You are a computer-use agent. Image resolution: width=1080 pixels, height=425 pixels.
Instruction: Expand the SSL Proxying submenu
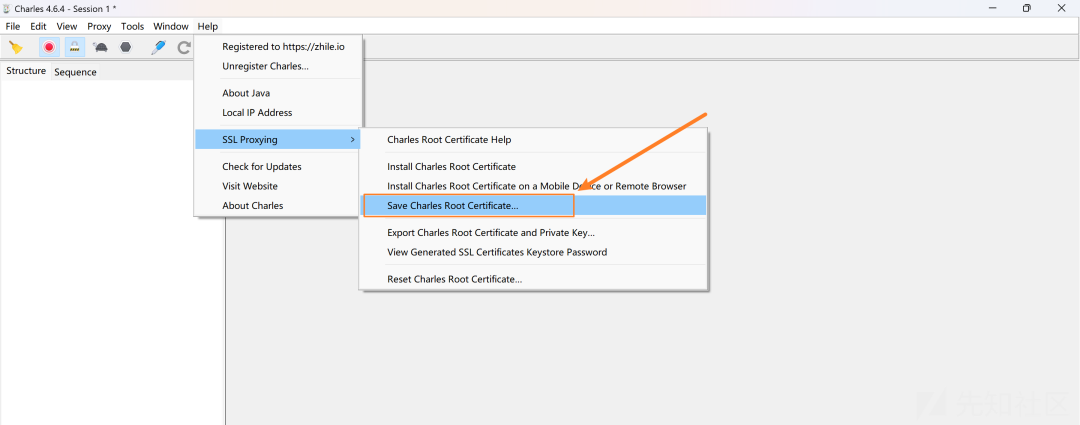pyautogui.click(x=278, y=139)
